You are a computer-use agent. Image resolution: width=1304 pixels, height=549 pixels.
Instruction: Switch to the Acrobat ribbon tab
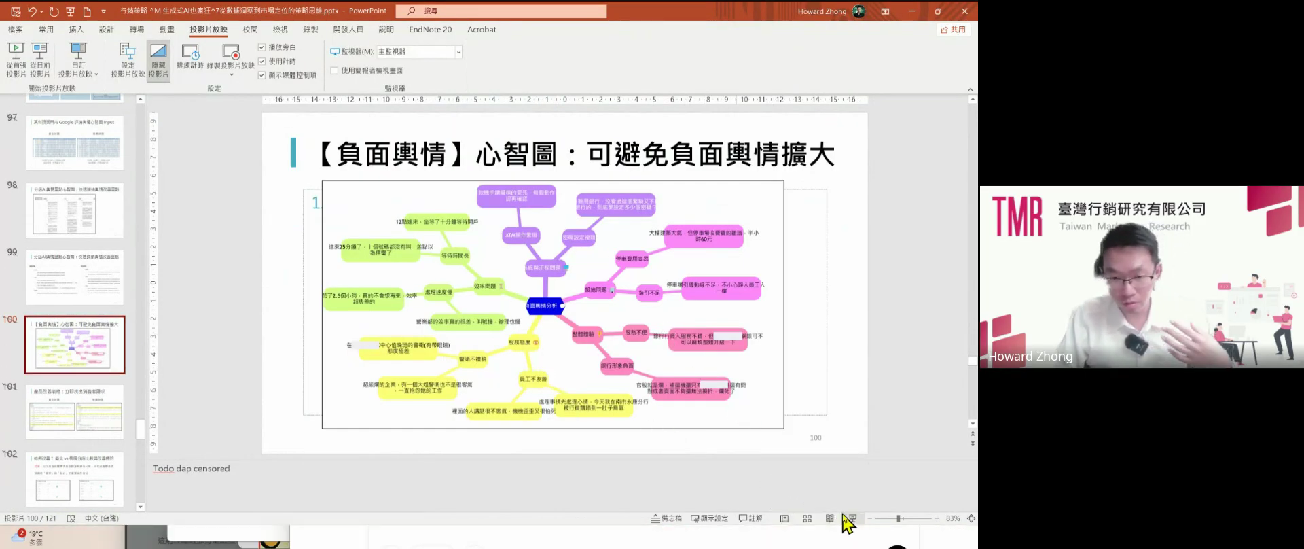481,30
